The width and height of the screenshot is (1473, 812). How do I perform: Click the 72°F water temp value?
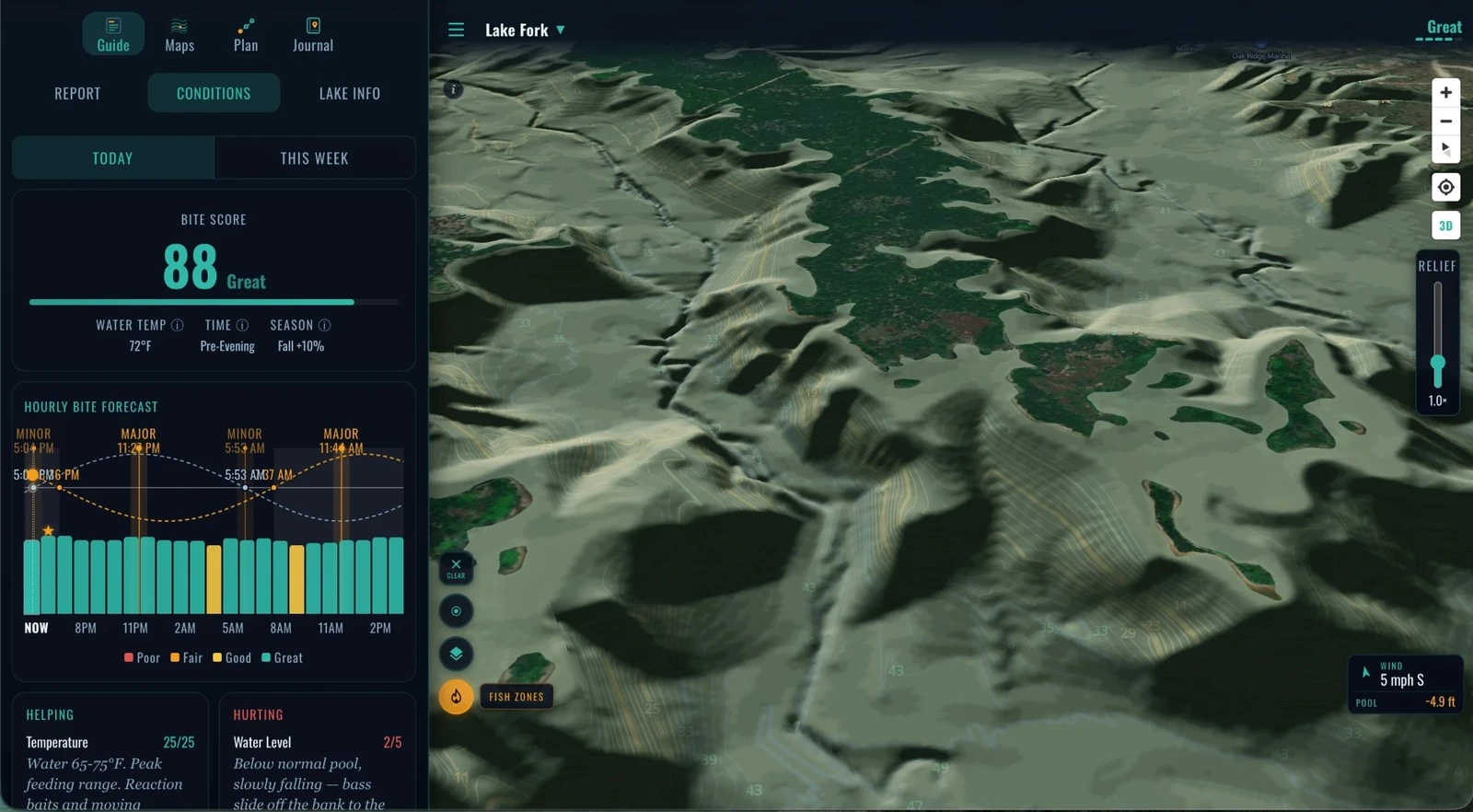coord(140,346)
